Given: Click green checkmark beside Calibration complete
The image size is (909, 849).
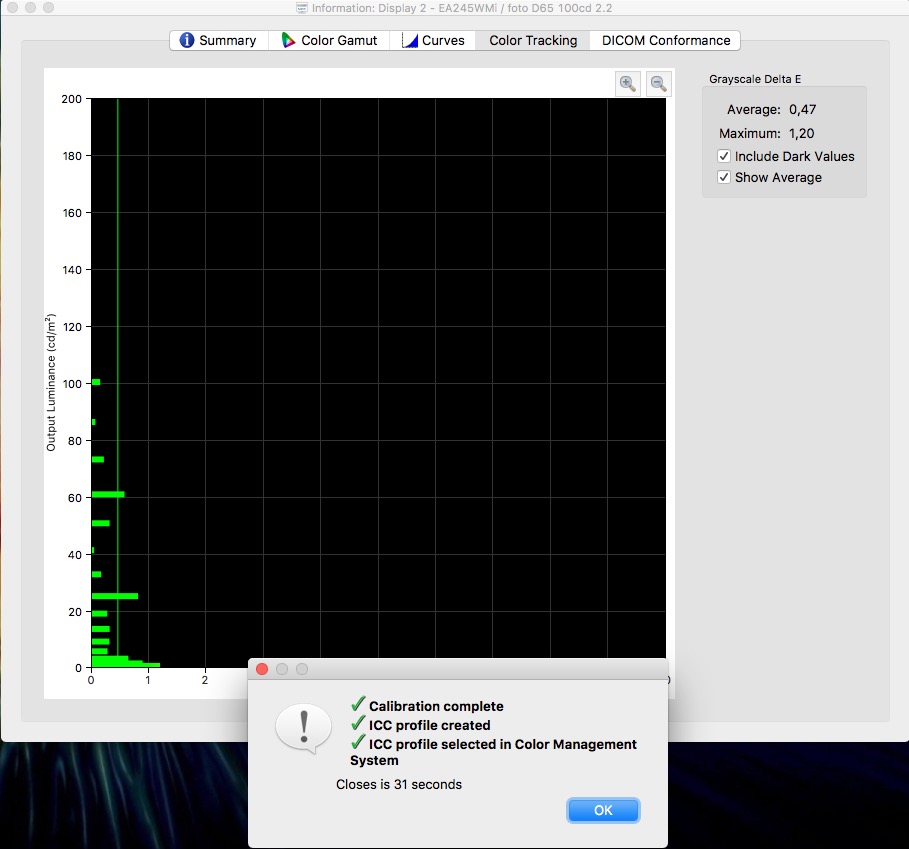Looking at the screenshot, I should click(358, 705).
